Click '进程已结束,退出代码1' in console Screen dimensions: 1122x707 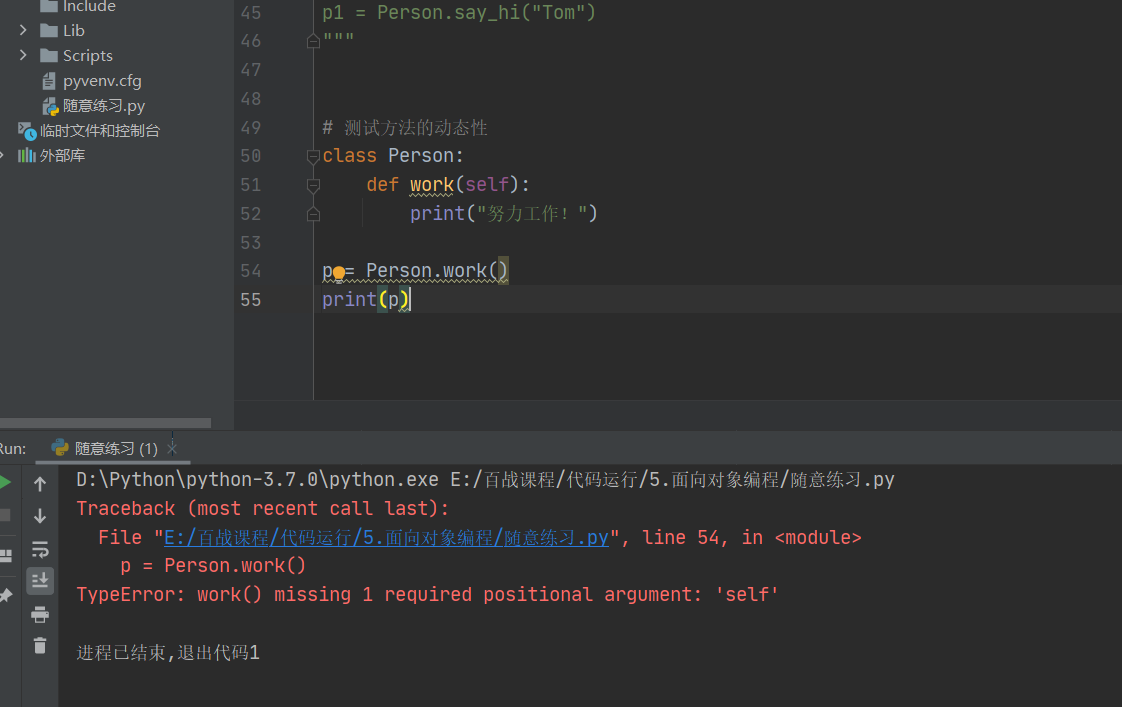click(168, 653)
